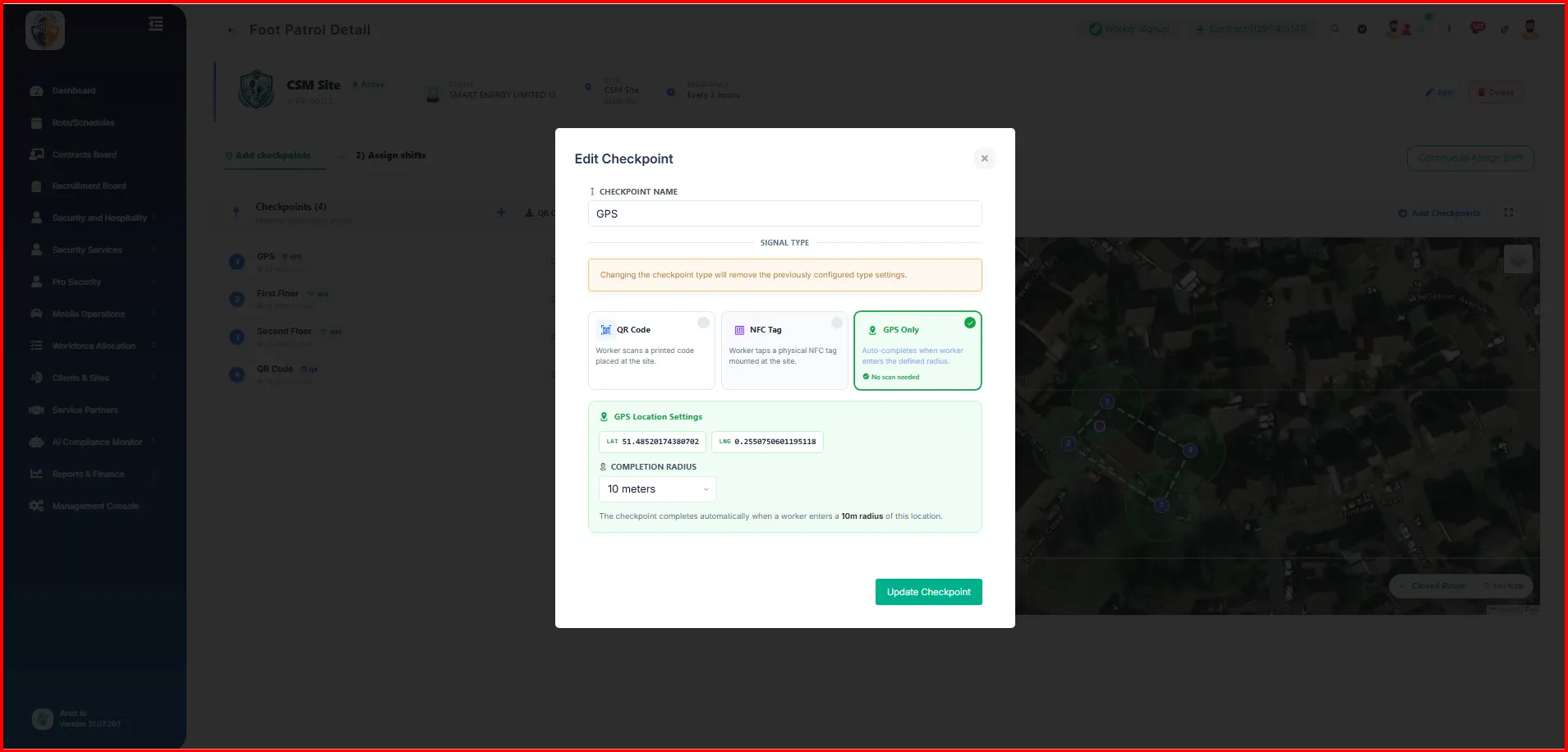
Task: Go to Contracts Board in the sidebar
Action: (85, 155)
